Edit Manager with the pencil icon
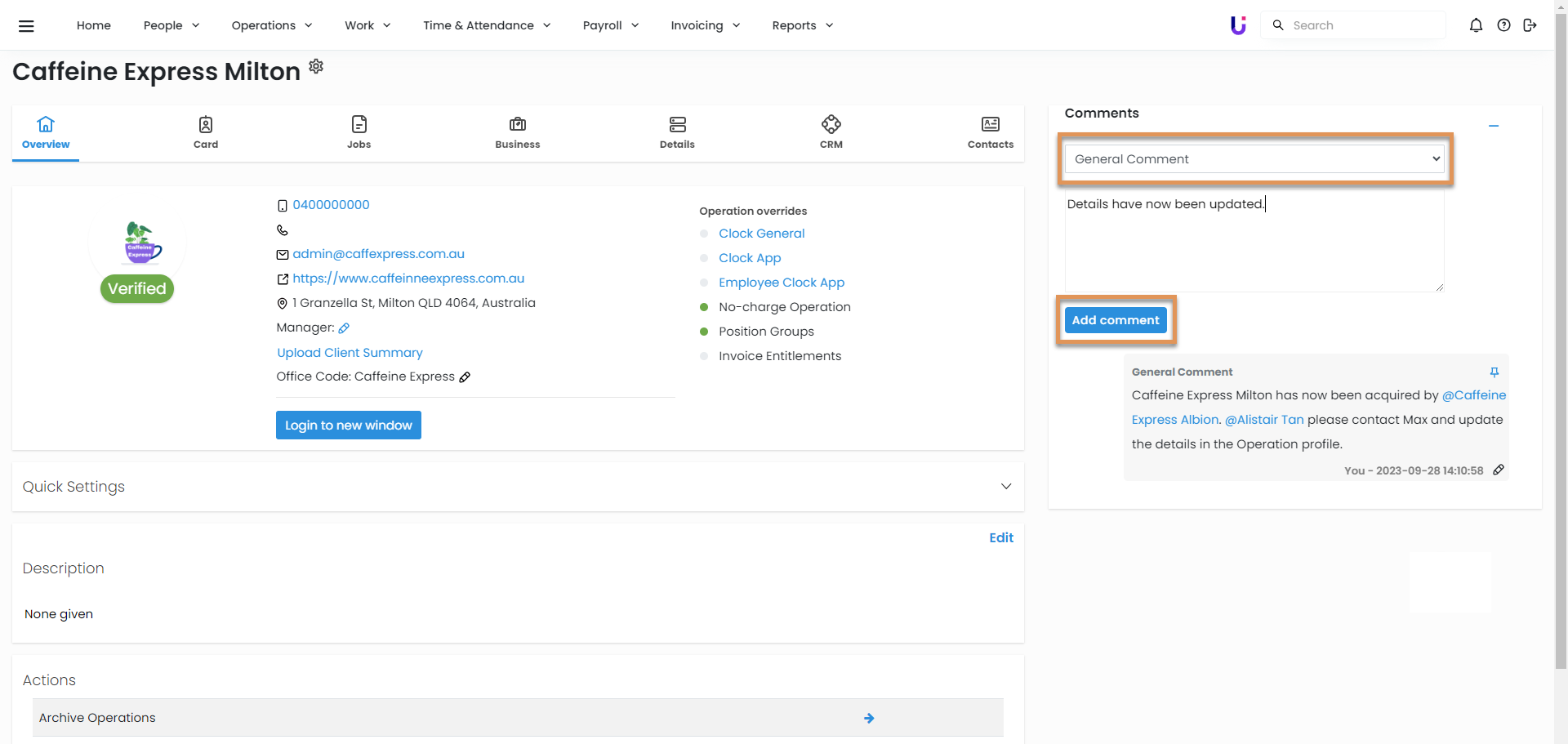 pyautogui.click(x=344, y=328)
